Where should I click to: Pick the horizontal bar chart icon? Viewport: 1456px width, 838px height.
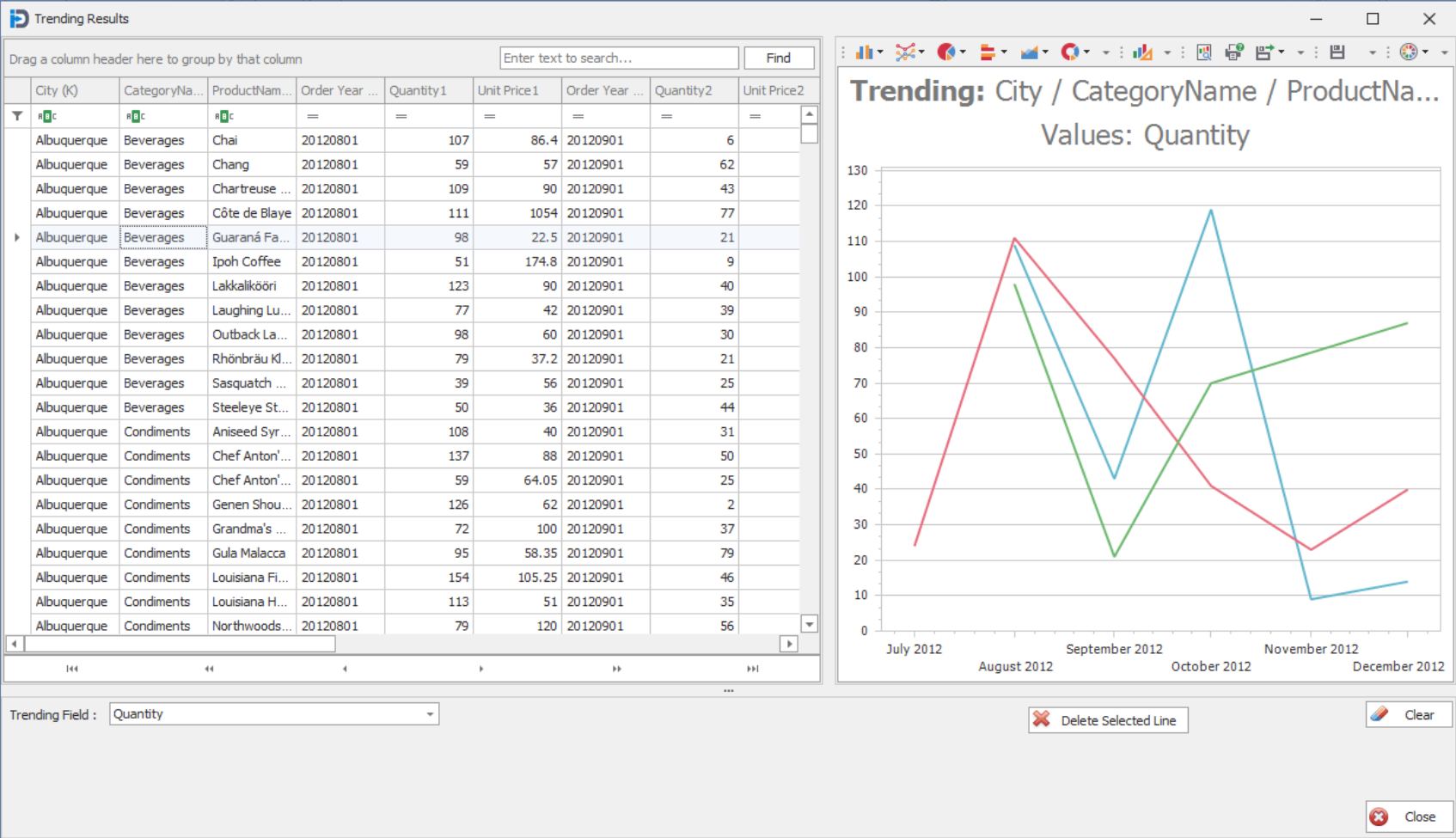click(988, 52)
